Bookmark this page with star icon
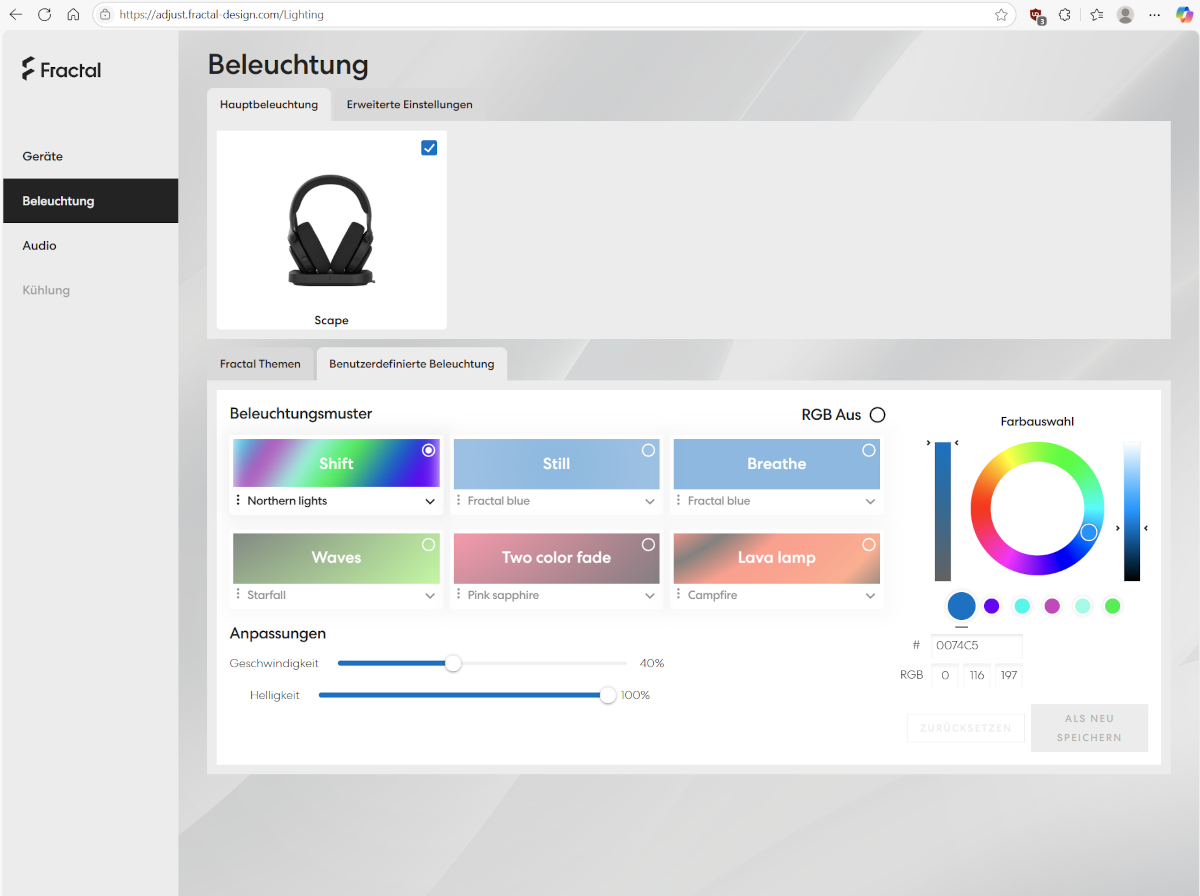 [1001, 15]
